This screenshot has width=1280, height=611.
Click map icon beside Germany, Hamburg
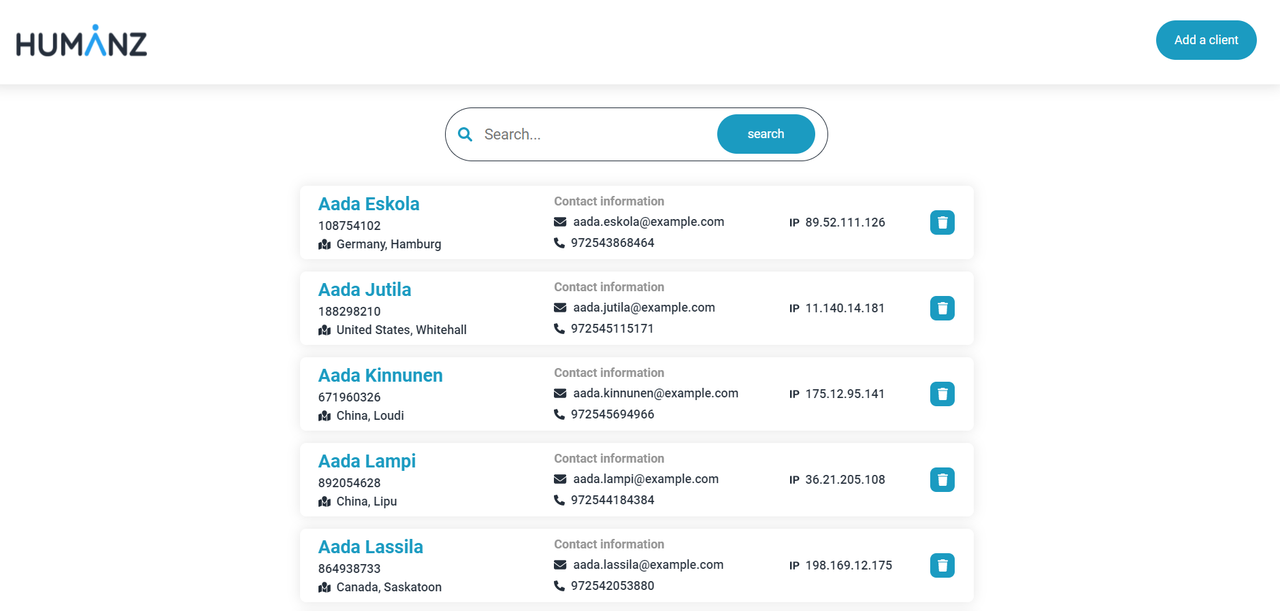pyautogui.click(x=324, y=244)
